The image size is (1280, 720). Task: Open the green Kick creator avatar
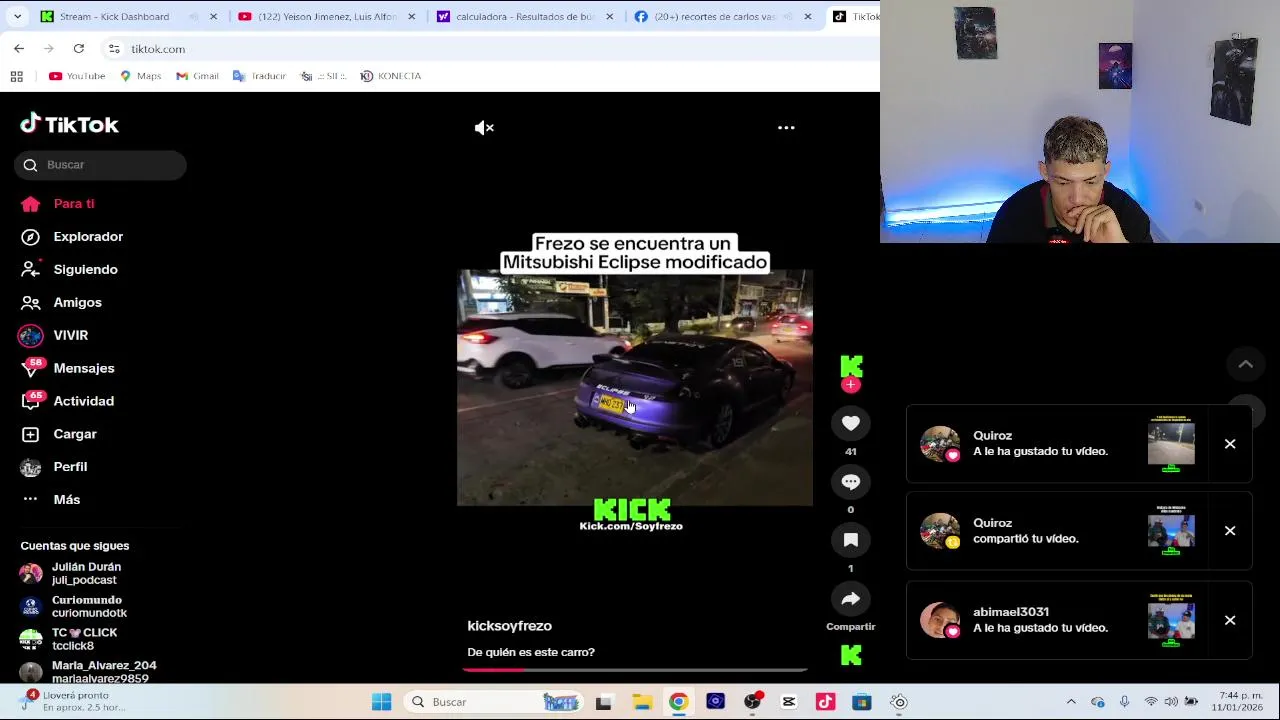(x=851, y=366)
